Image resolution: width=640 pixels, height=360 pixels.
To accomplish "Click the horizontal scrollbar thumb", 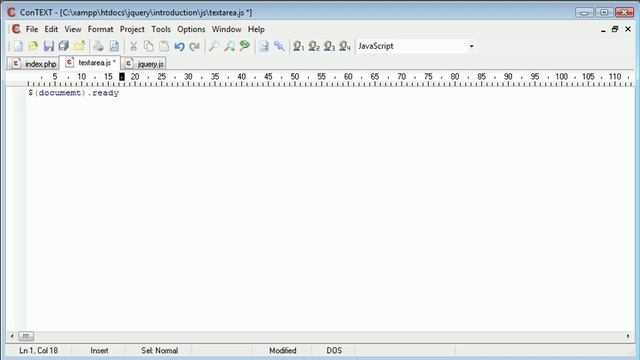I will click(26, 336).
